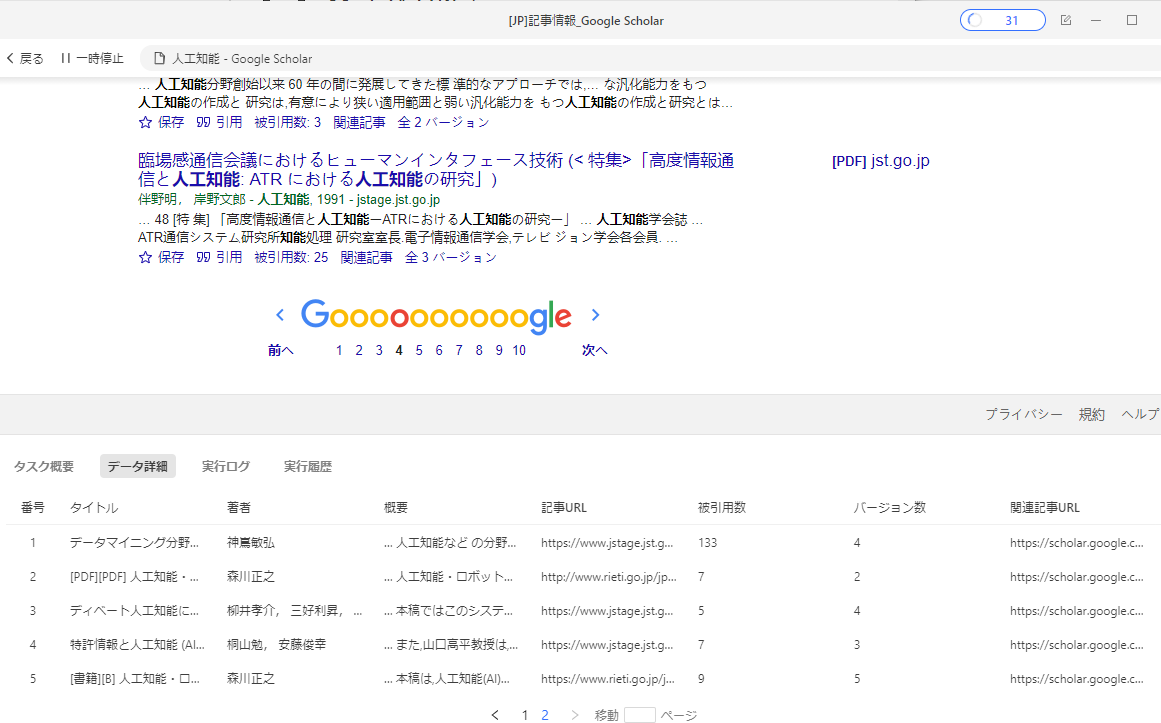Go to Scholar results page 10

click(519, 350)
